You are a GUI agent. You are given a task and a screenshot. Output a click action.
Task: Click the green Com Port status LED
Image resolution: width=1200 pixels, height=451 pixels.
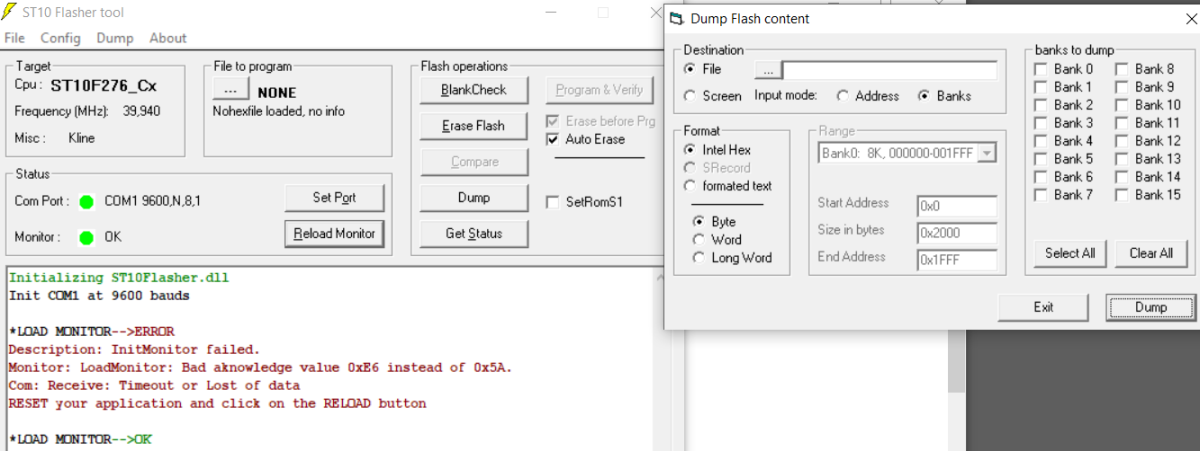coord(87,201)
